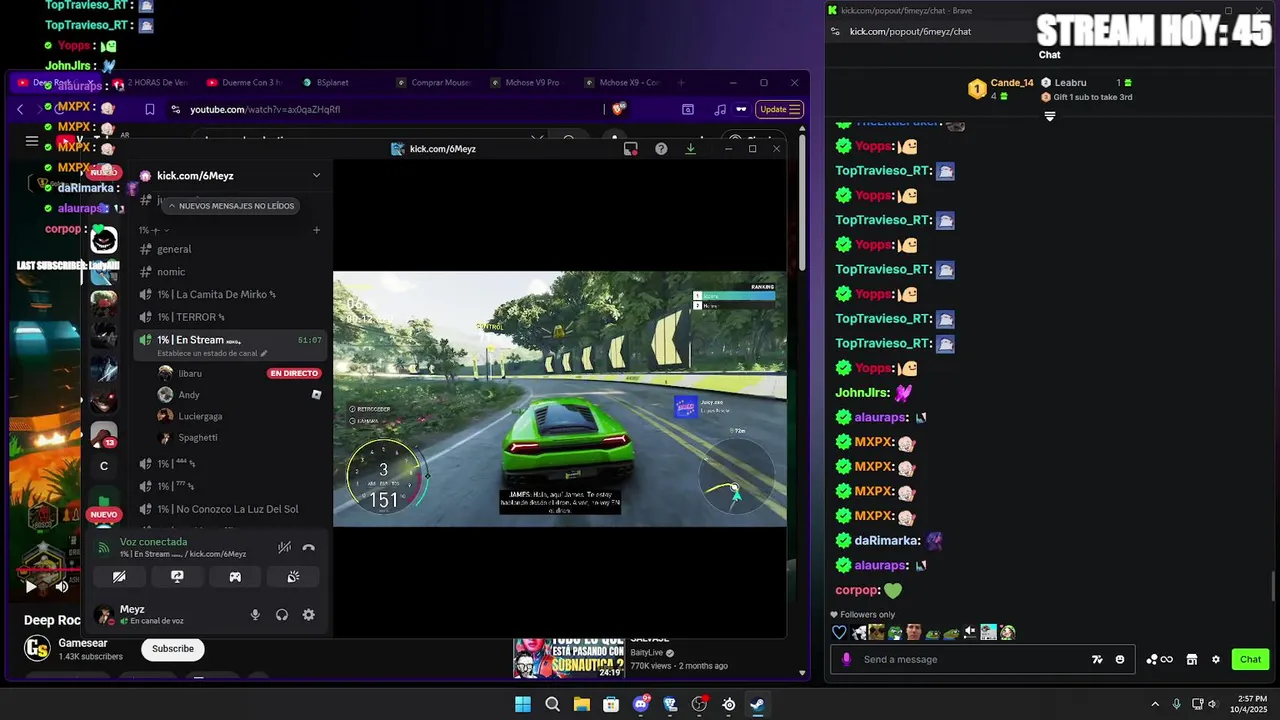Open Windows taskbar Search

(552, 705)
